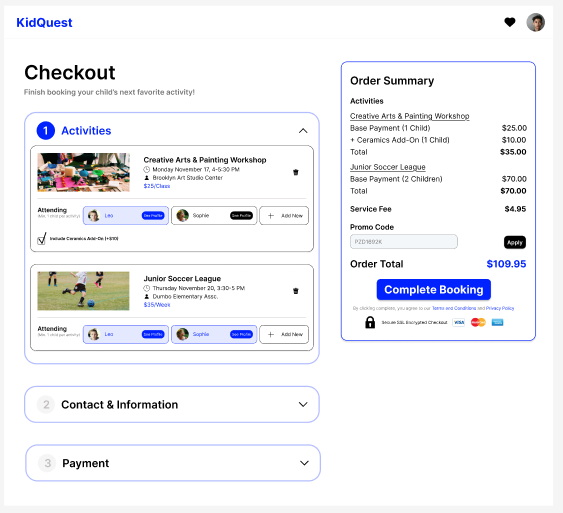Open the Terms and Conditions link
The image size is (563, 513).
coord(454,308)
